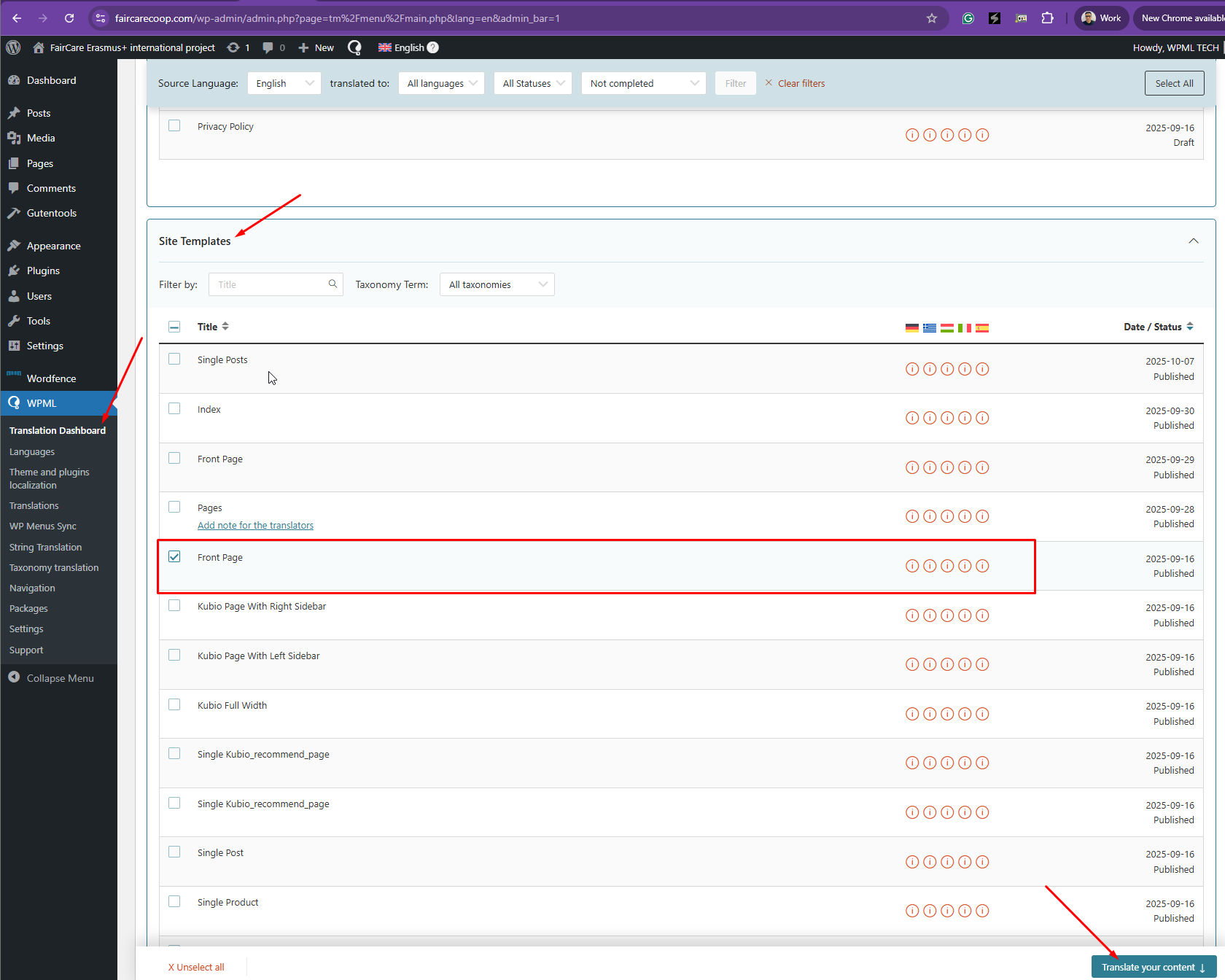Click German flag column header

tap(911, 327)
